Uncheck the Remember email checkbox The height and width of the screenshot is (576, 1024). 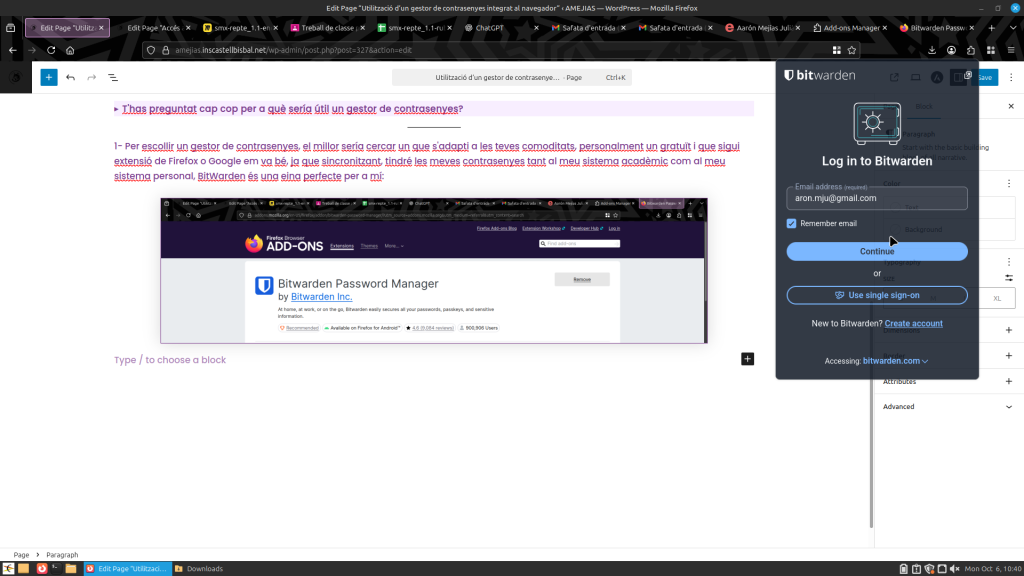coord(792,223)
